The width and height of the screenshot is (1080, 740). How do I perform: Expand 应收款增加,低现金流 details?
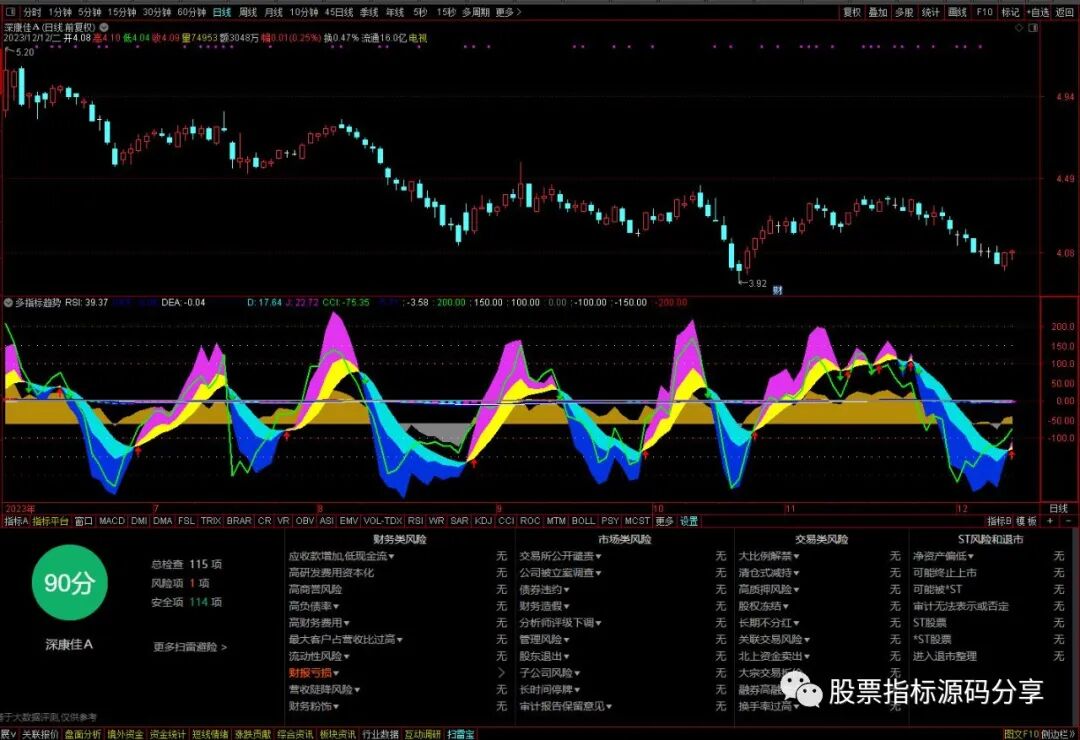(x=342, y=556)
